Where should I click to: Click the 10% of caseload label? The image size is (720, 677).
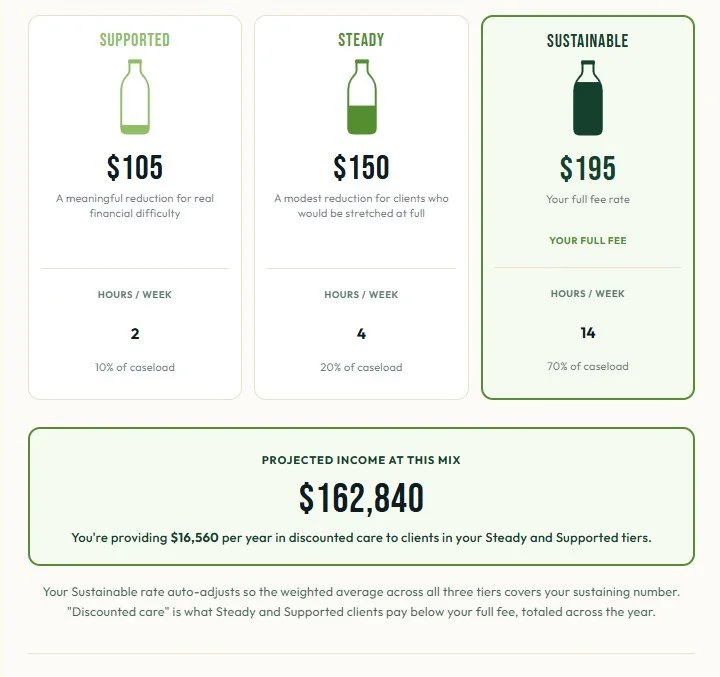[x=135, y=367]
